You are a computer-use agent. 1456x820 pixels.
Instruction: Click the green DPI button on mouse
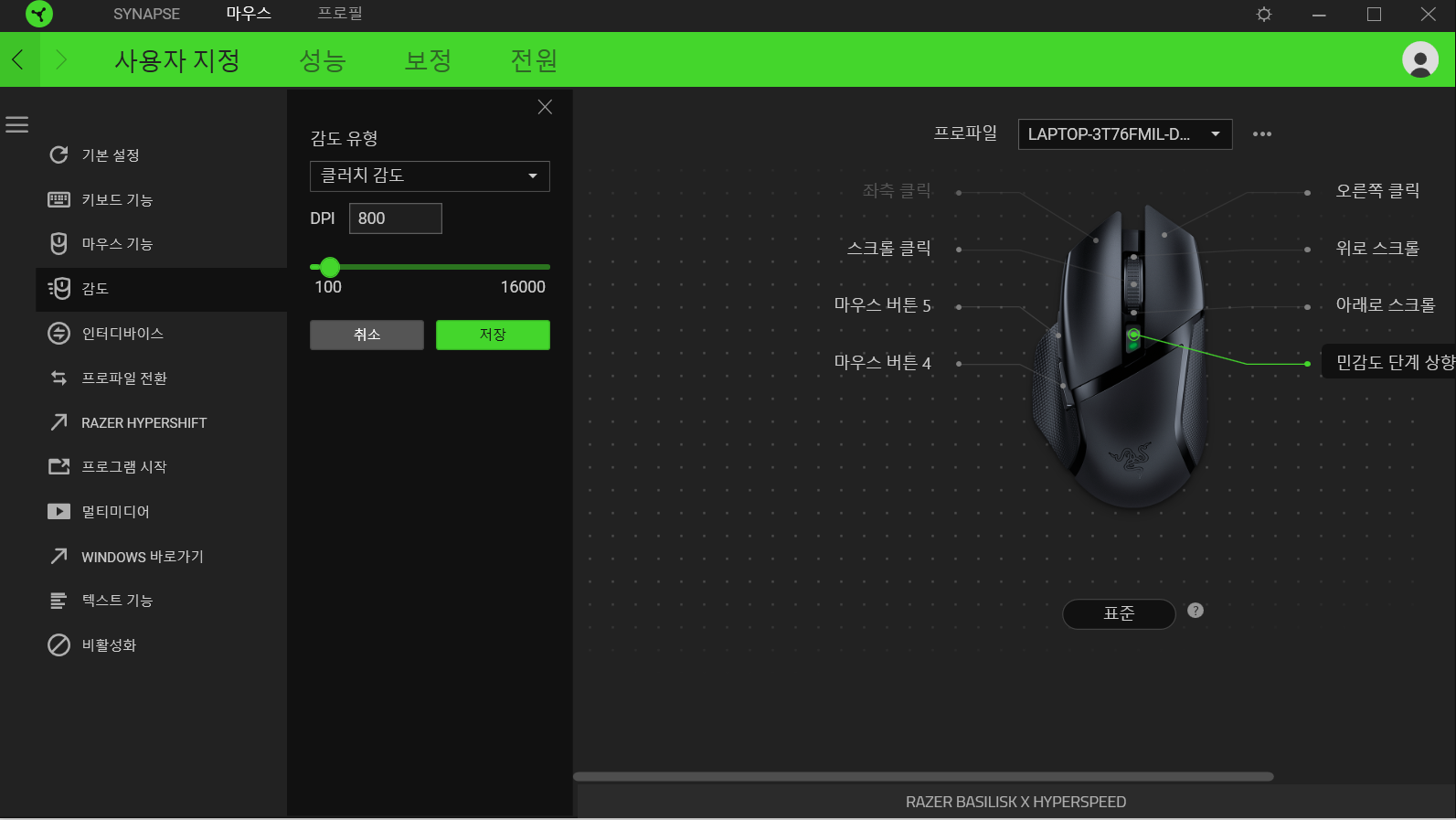(x=1133, y=335)
